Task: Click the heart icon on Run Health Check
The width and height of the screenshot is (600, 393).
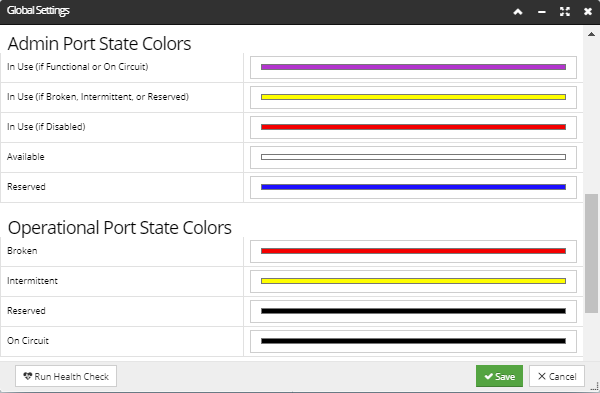Action: coord(28,376)
